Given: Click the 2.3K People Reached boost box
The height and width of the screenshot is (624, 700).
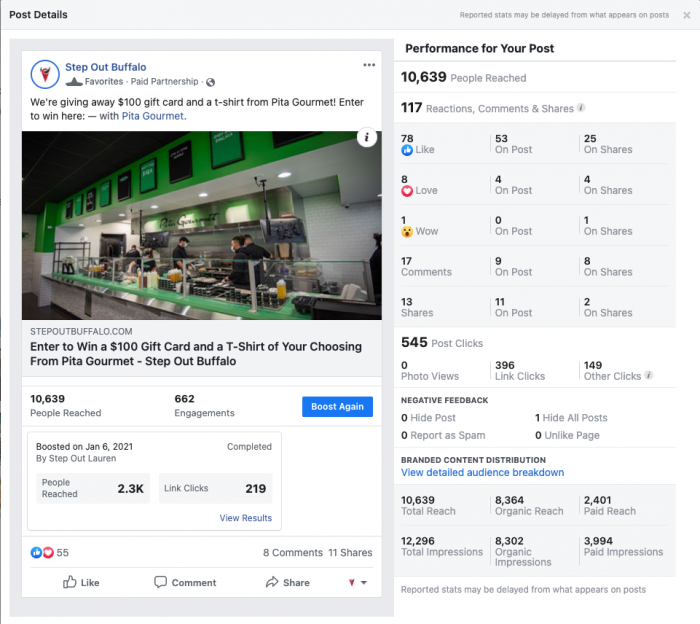Looking at the screenshot, I should pos(93,488).
